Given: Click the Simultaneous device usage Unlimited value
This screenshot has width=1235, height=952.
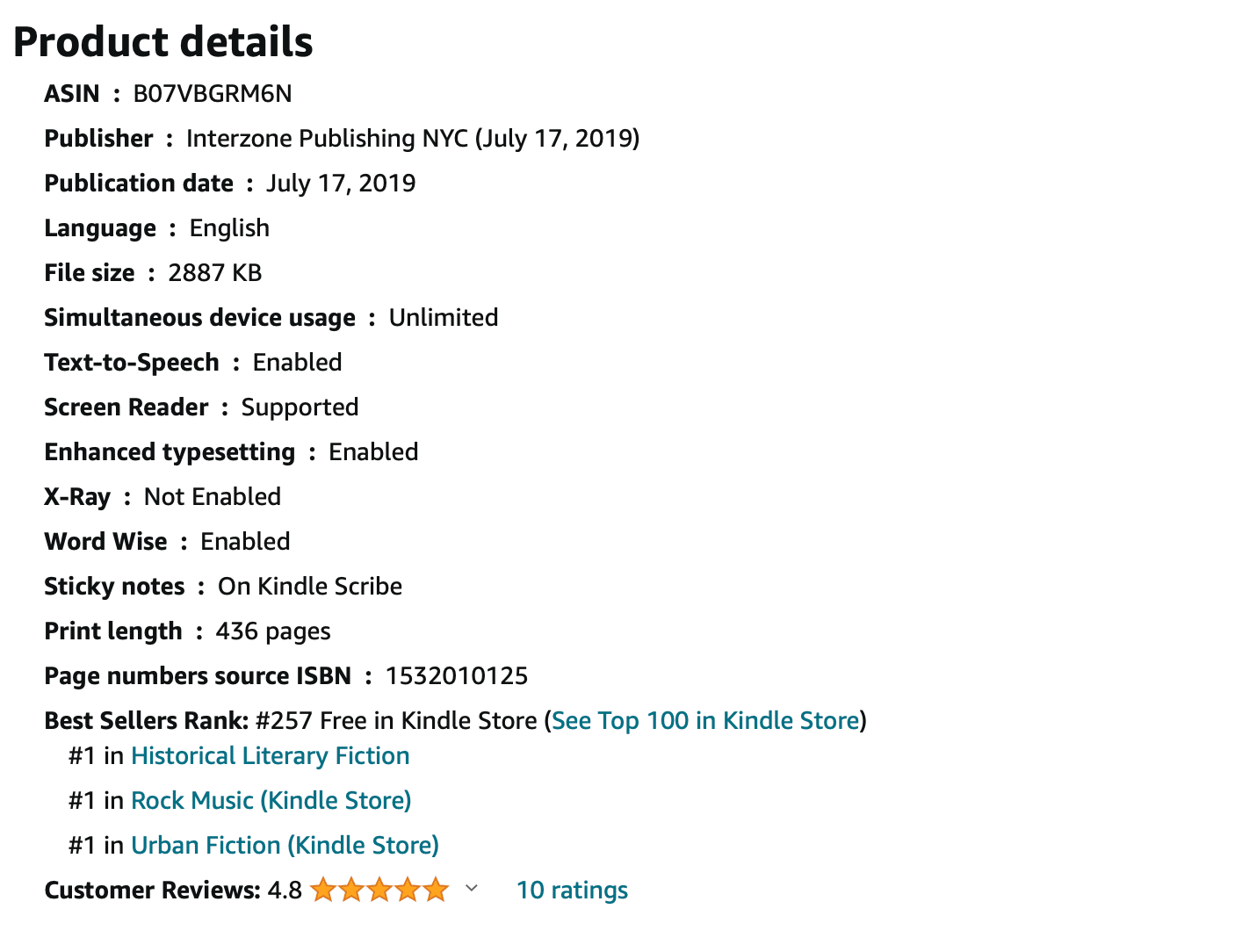Looking at the screenshot, I should tap(444, 317).
